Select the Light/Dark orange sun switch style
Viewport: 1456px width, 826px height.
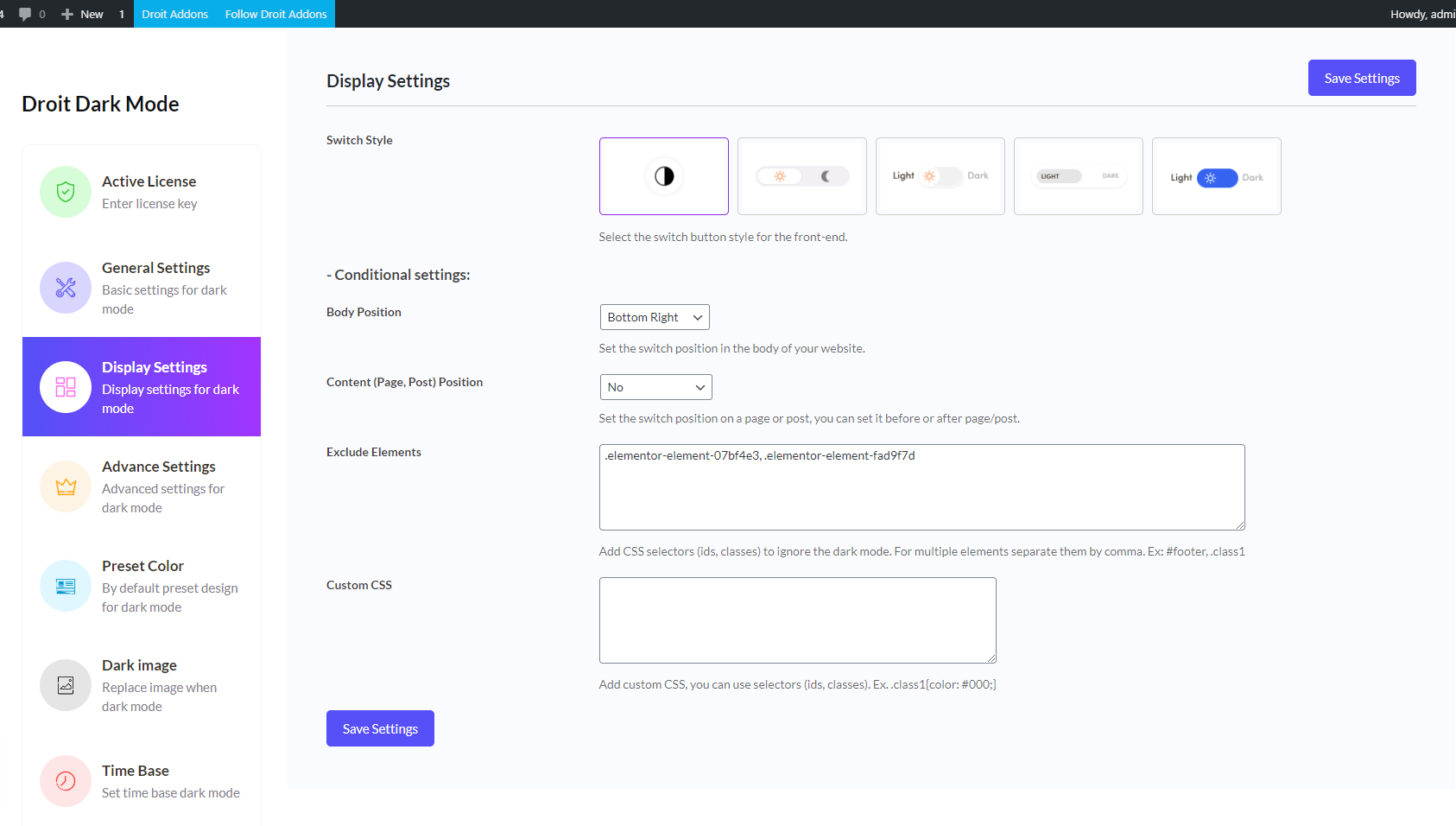click(x=940, y=176)
